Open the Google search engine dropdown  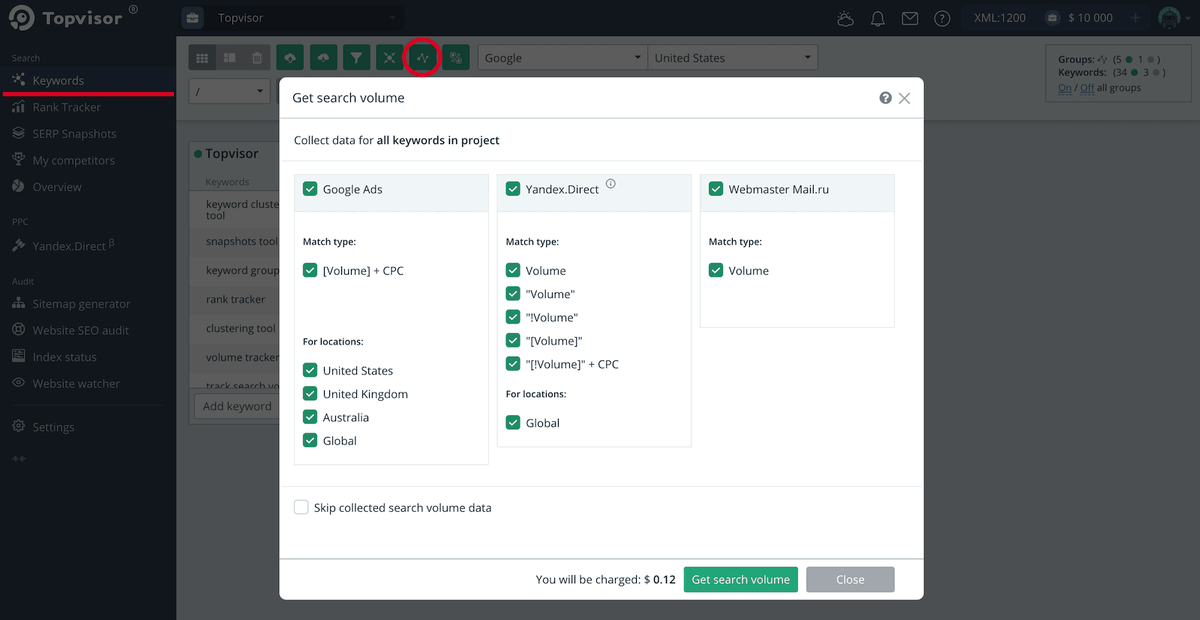(563, 58)
